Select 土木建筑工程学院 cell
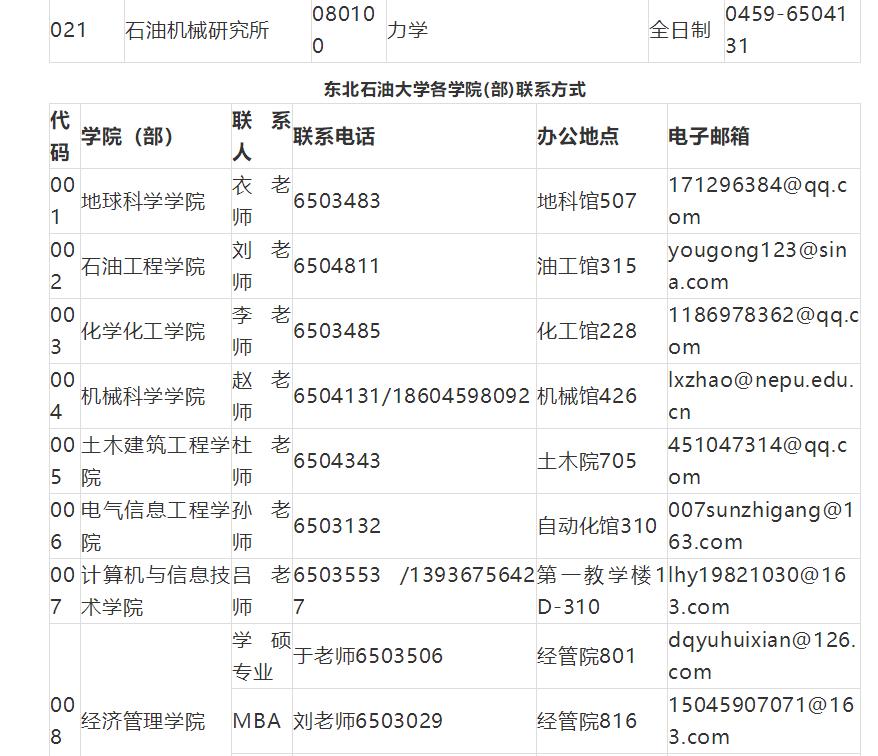The height and width of the screenshot is (756, 878). (156, 461)
